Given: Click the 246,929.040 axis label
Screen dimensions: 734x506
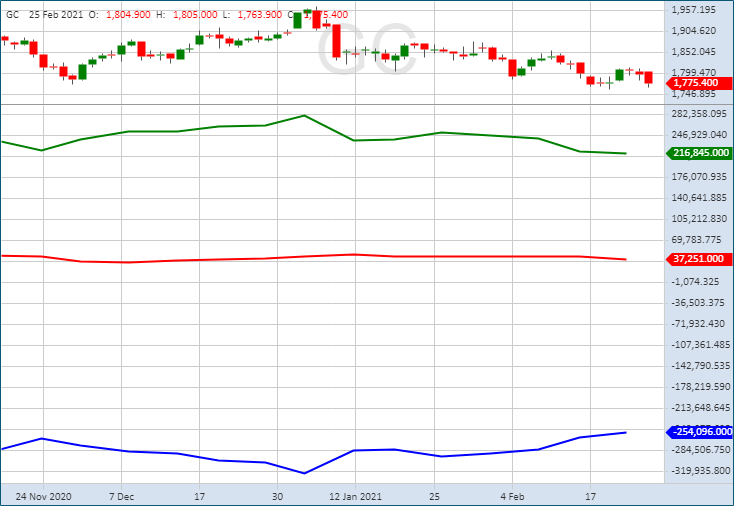Looking at the screenshot, I should (699, 135).
